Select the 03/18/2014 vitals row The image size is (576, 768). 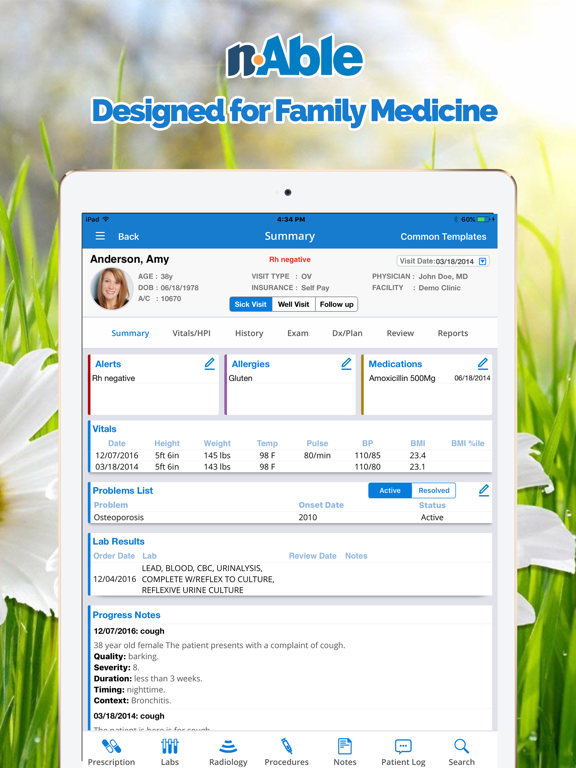pyautogui.click(x=291, y=467)
